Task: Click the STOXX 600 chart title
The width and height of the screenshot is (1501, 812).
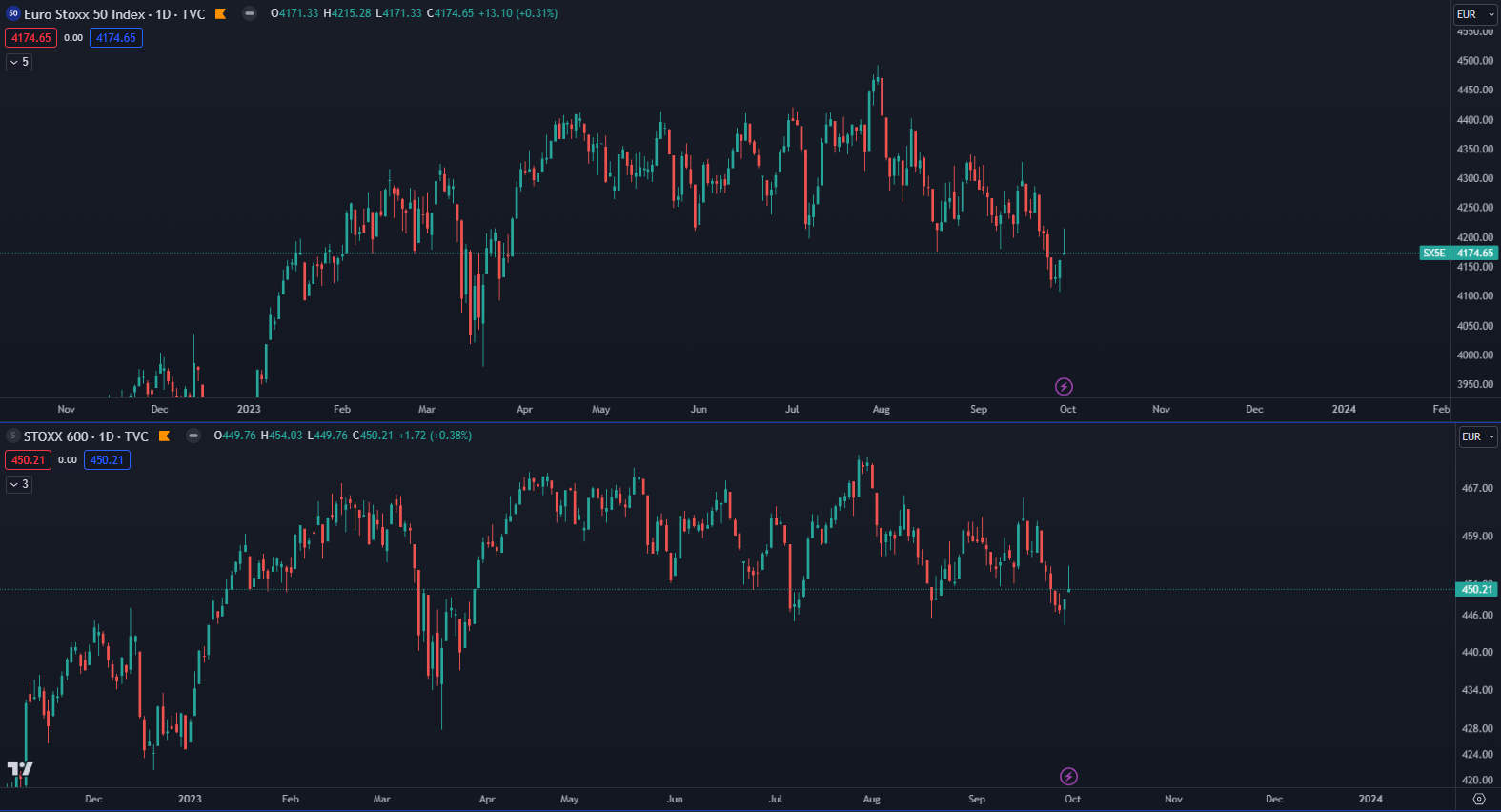Action: 86,436
